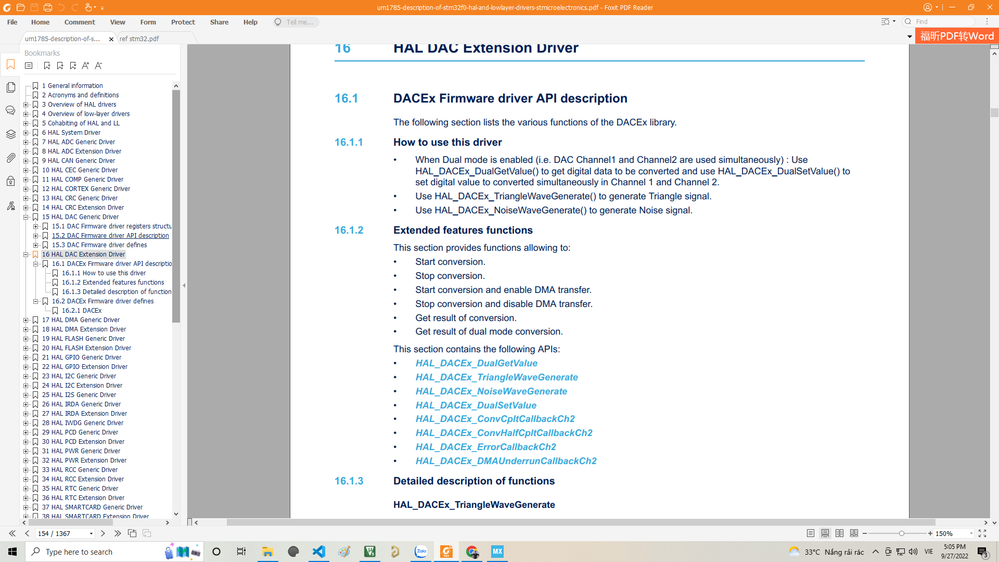Follow the HAL_DACEx_DMAUnderrunCallbackCh2 link

506,461
